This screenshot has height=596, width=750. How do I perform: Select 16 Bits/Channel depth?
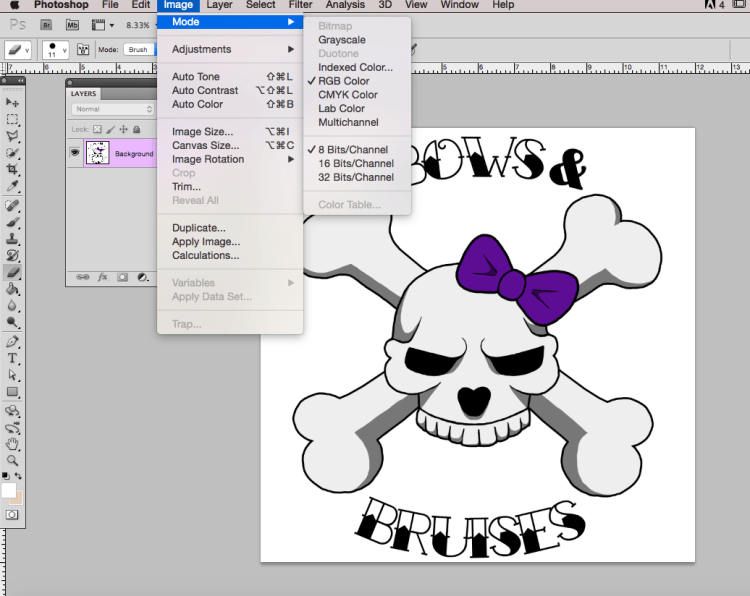[357, 164]
